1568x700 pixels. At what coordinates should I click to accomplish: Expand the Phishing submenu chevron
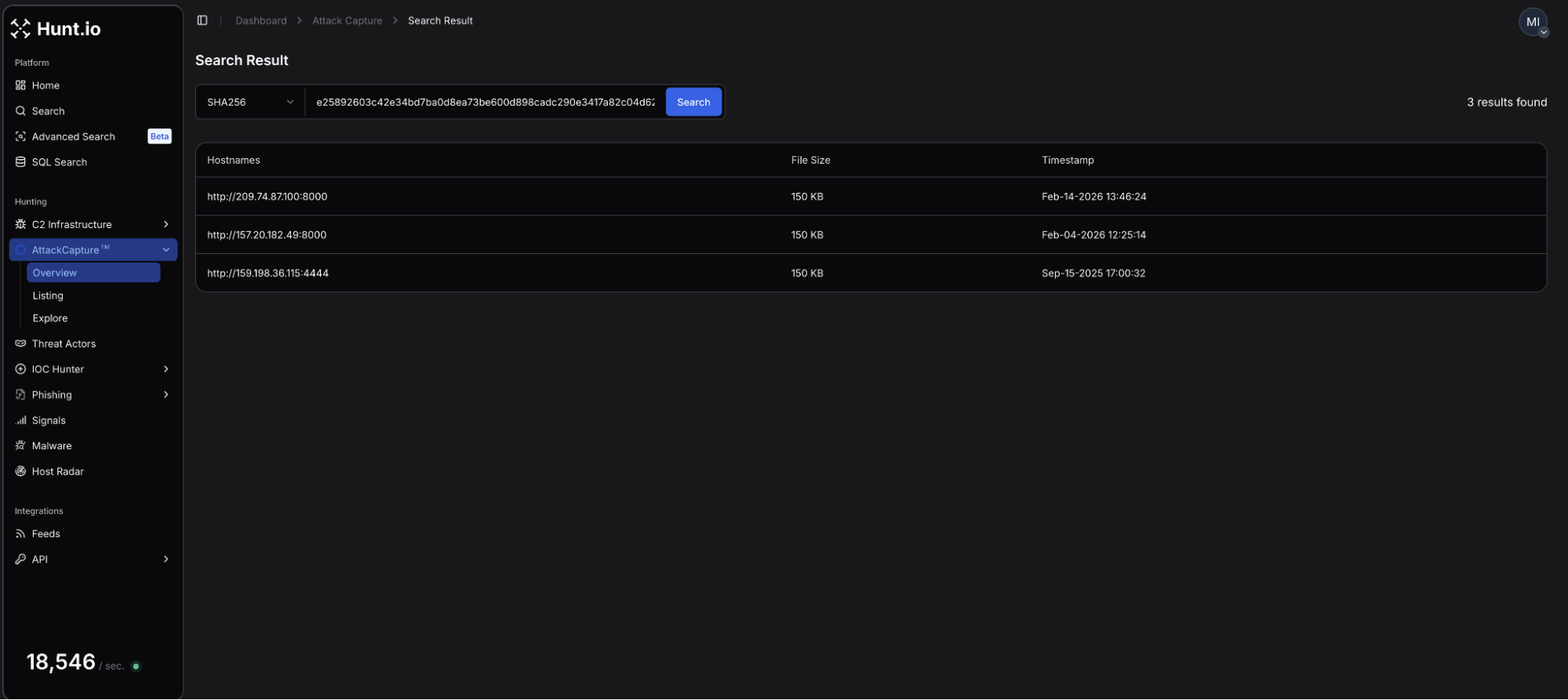click(x=166, y=395)
